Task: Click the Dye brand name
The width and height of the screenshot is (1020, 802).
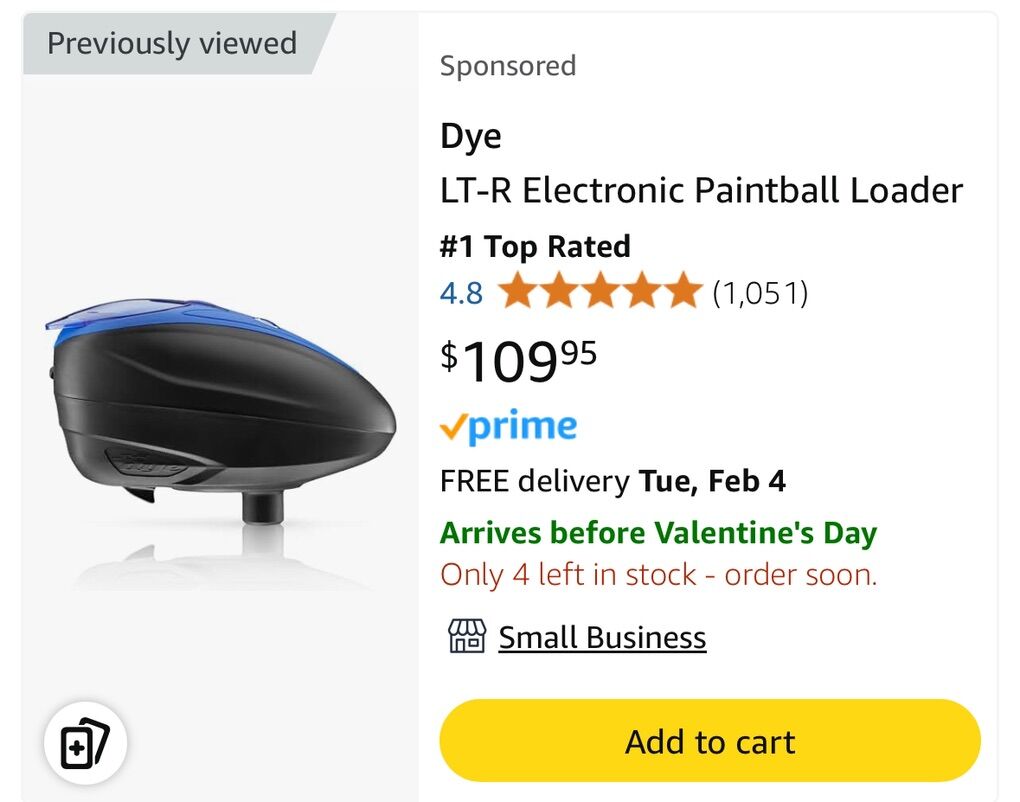Action: pos(471,136)
